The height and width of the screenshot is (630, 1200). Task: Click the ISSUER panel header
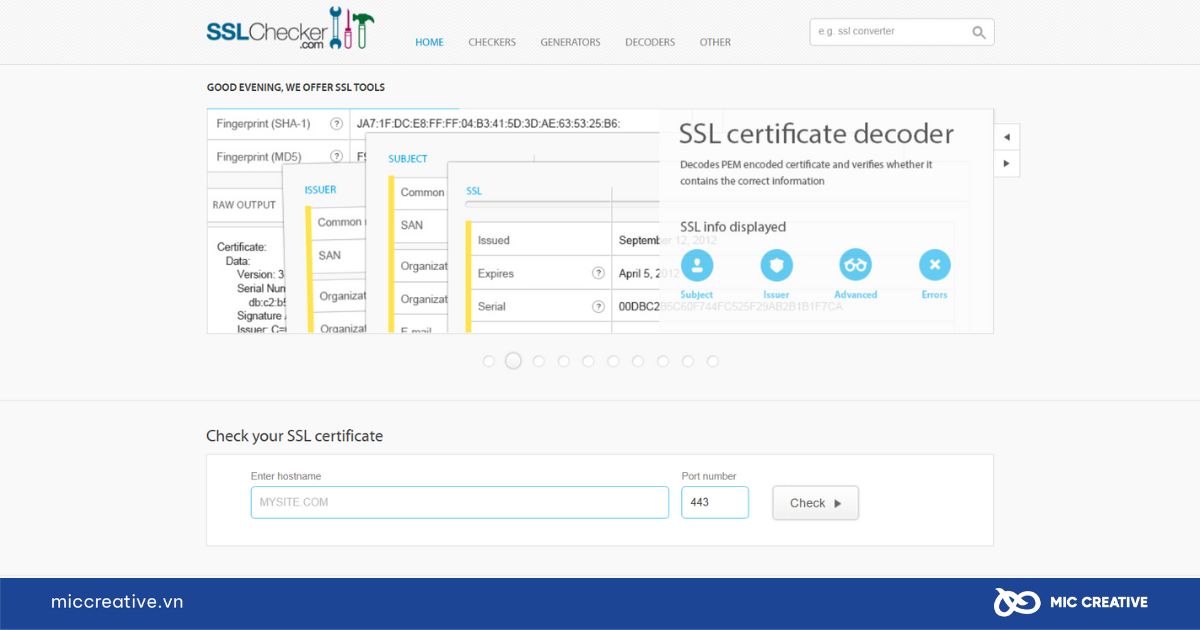pyautogui.click(x=320, y=189)
